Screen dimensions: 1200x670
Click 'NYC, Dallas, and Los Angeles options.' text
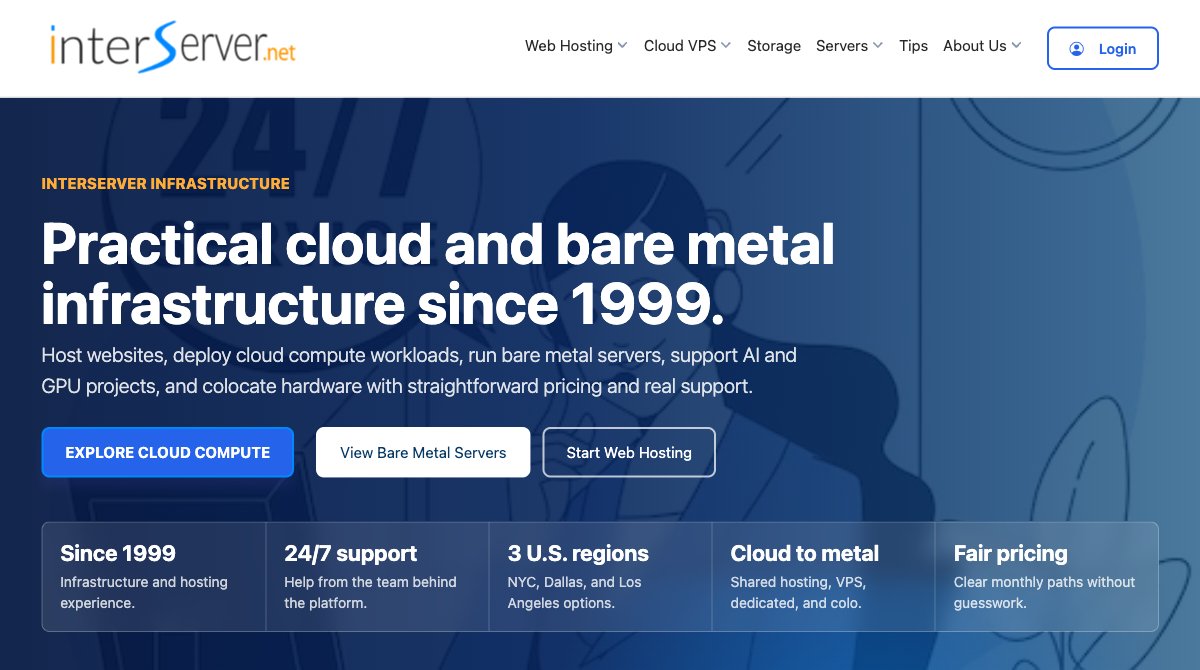point(575,593)
